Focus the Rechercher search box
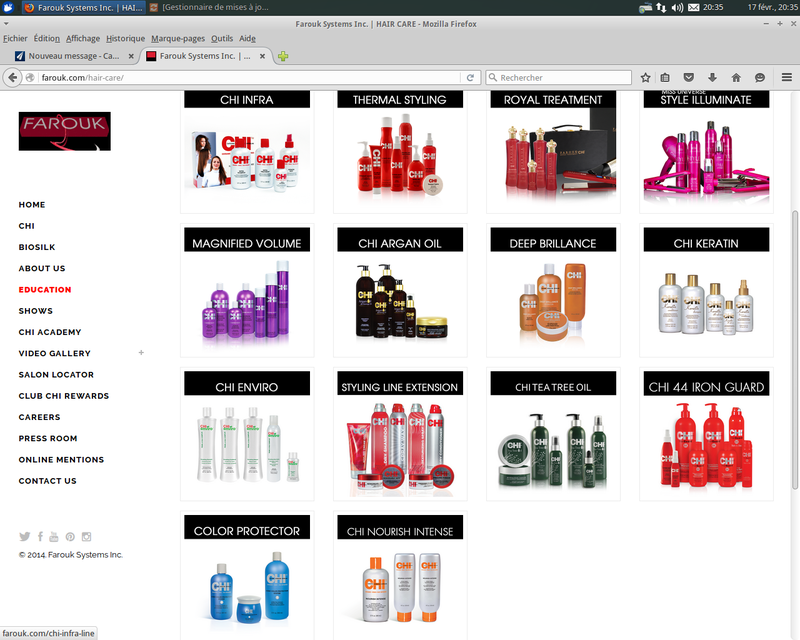 (x=559, y=78)
